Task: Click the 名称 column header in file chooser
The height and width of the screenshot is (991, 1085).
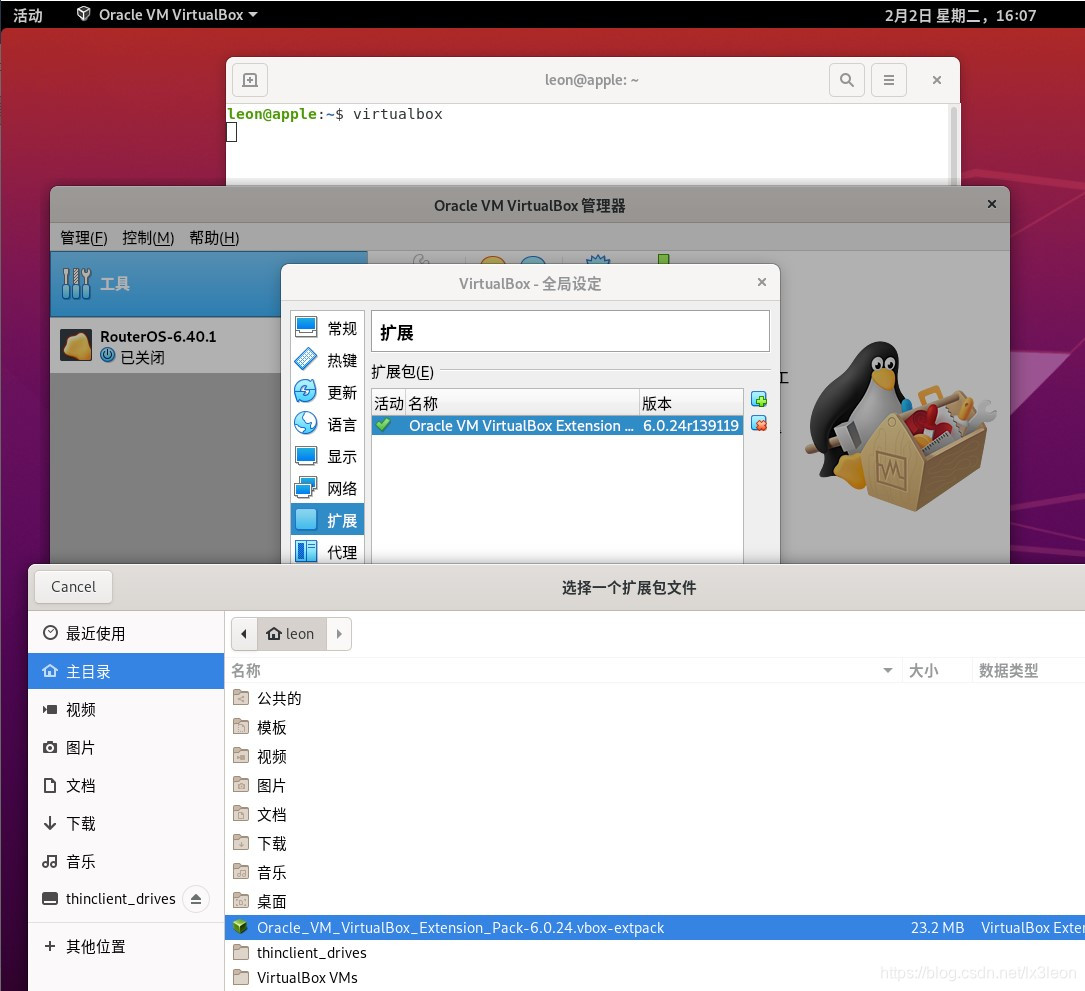Action: coord(564,671)
